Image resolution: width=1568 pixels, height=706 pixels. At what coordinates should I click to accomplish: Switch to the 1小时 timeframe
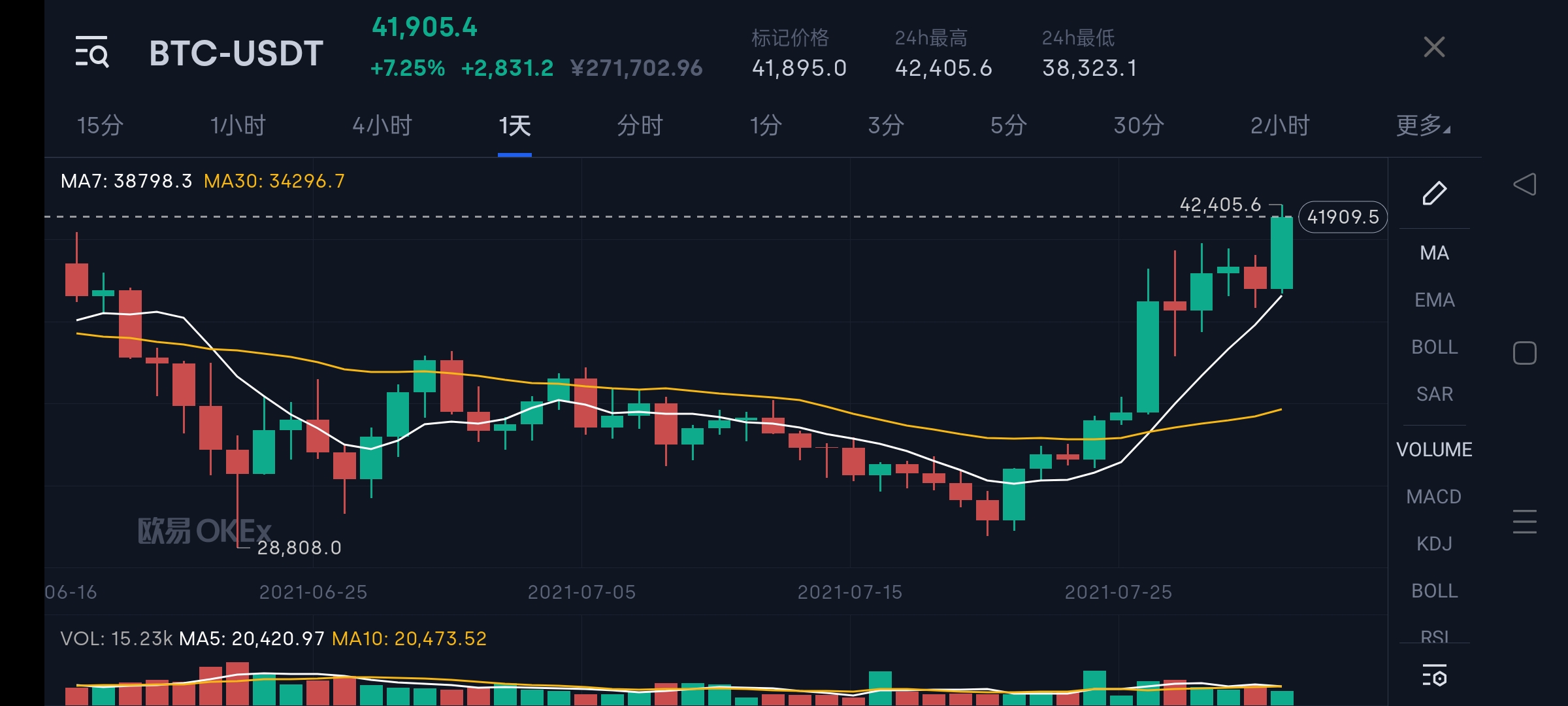click(x=238, y=125)
